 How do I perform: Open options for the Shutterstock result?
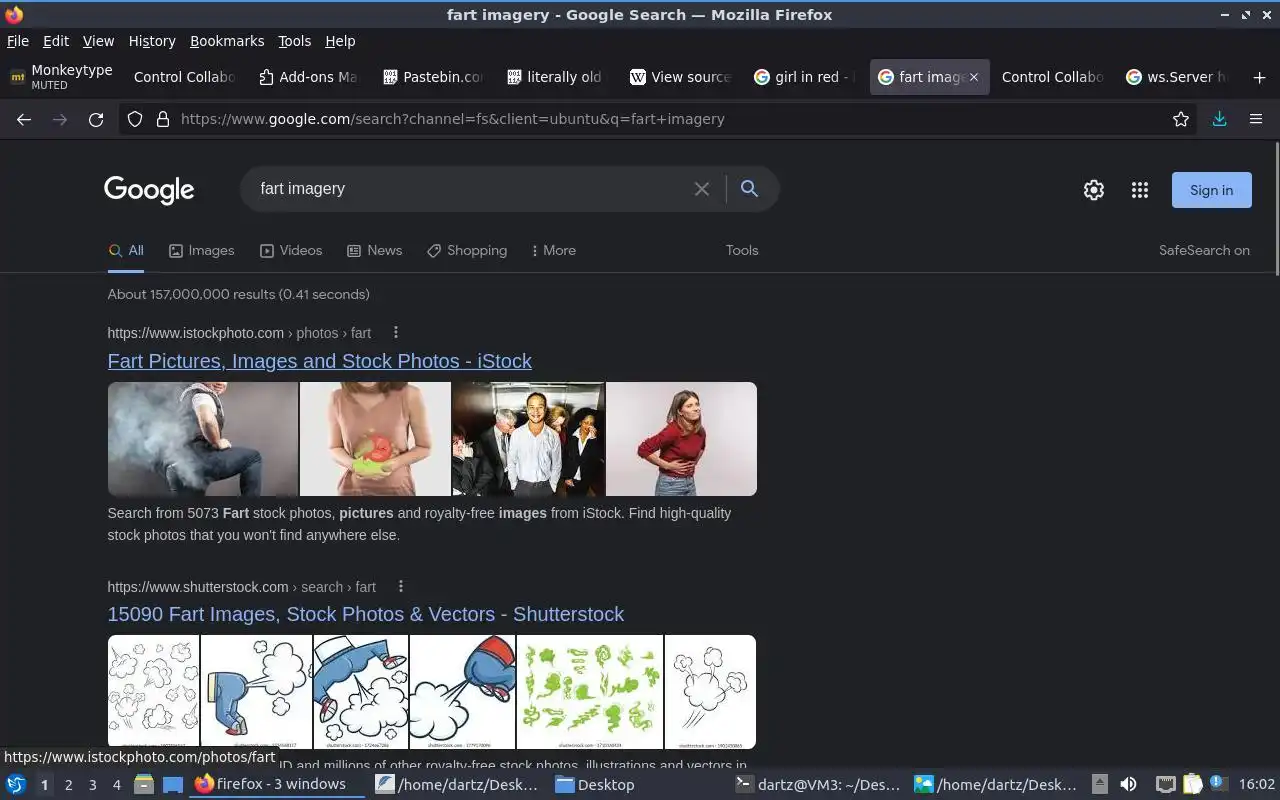point(400,586)
